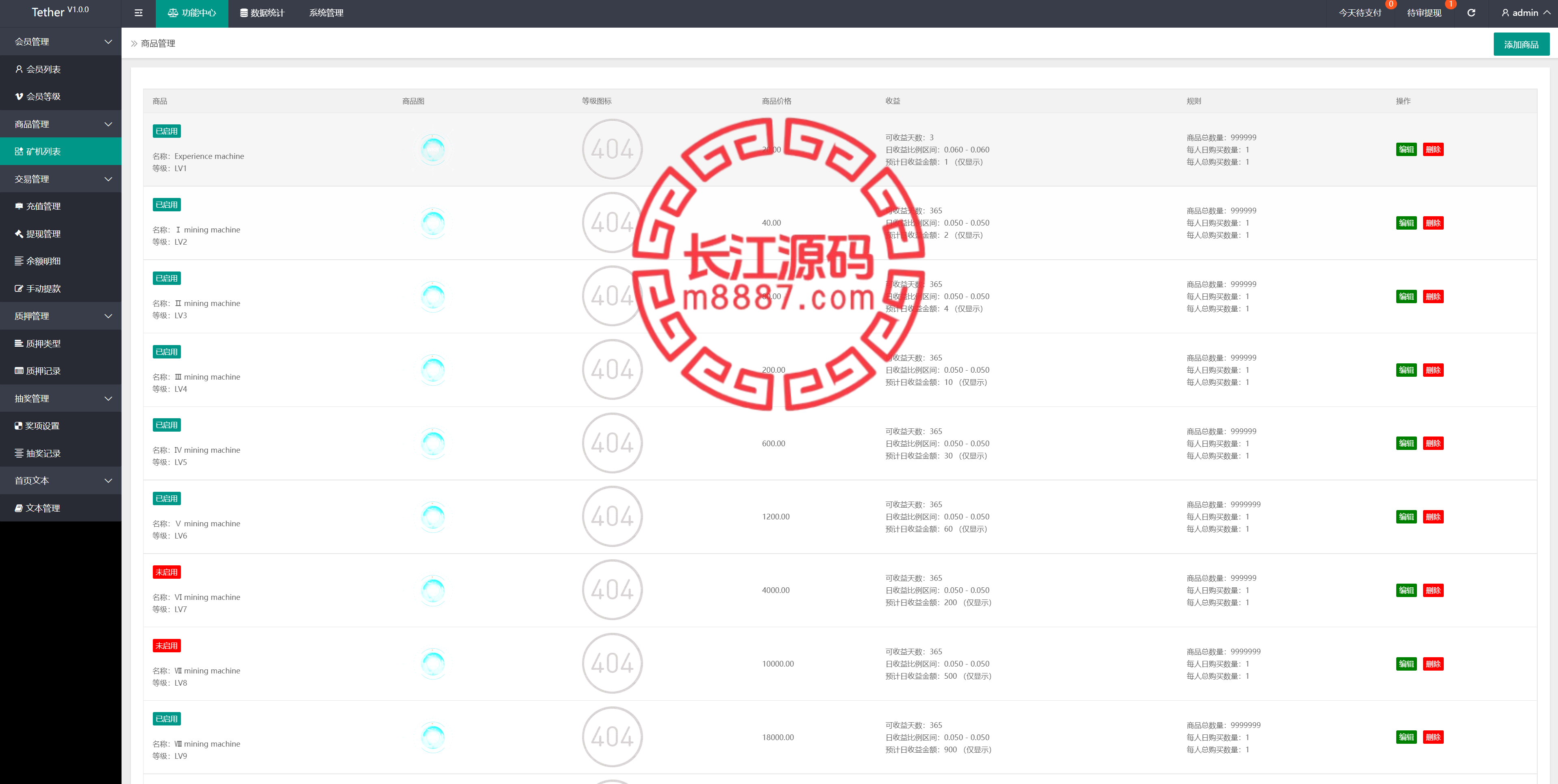Open 待审提现 pending withdrawals

1424,13
